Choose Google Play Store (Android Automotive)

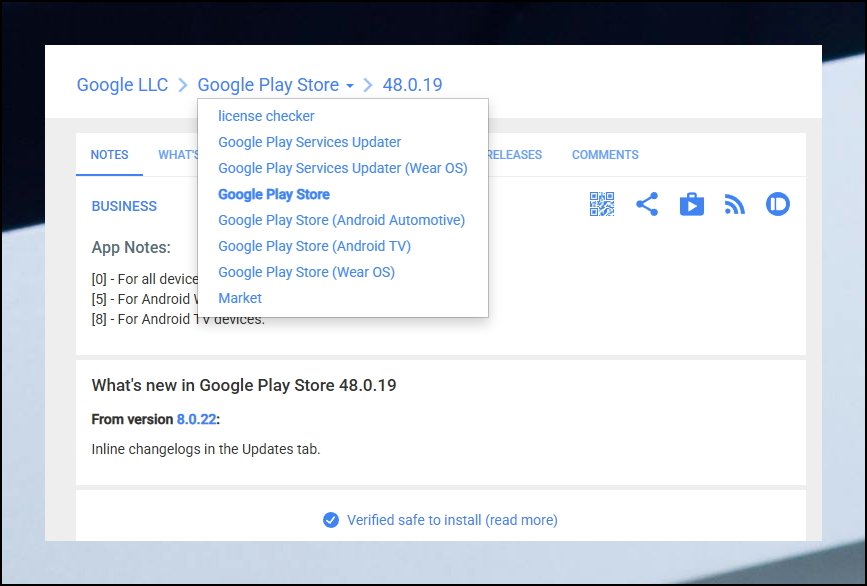point(341,220)
